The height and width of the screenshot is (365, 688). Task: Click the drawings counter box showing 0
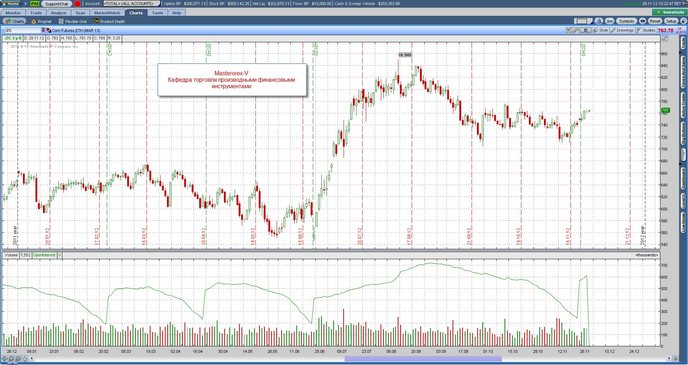coord(586,30)
